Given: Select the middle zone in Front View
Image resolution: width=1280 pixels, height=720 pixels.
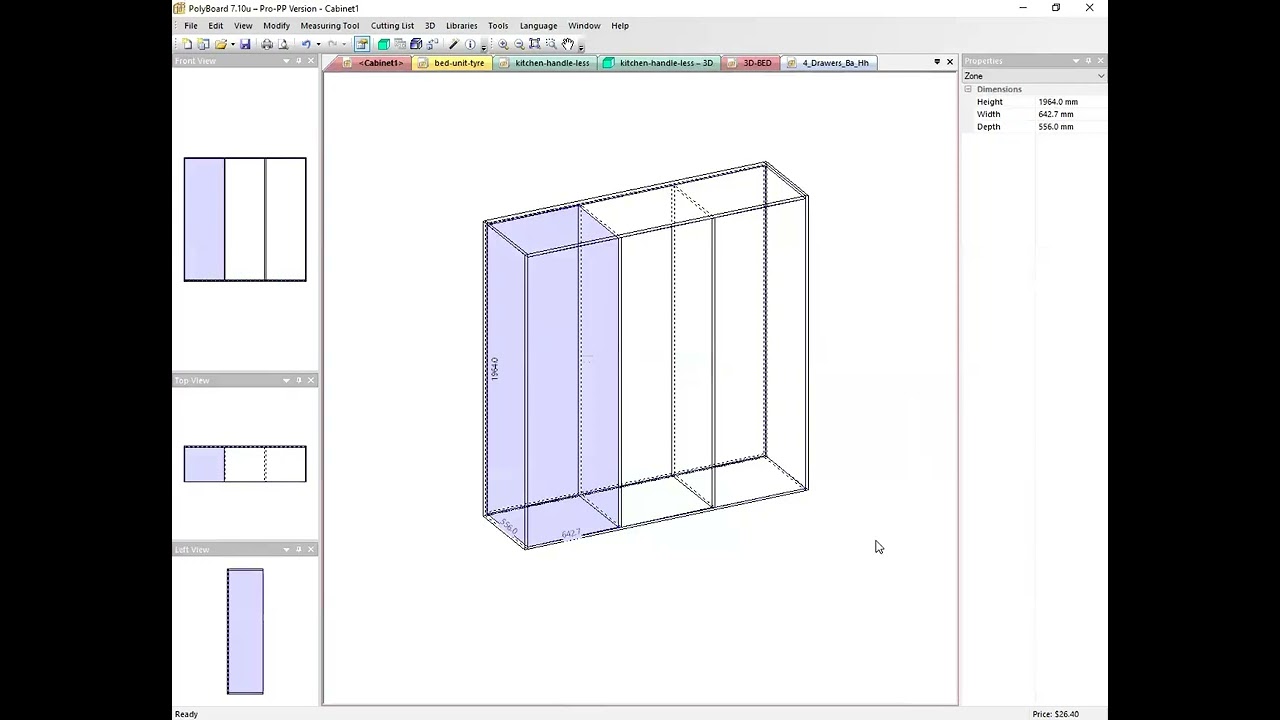Looking at the screenshot, I should (245, 219).
